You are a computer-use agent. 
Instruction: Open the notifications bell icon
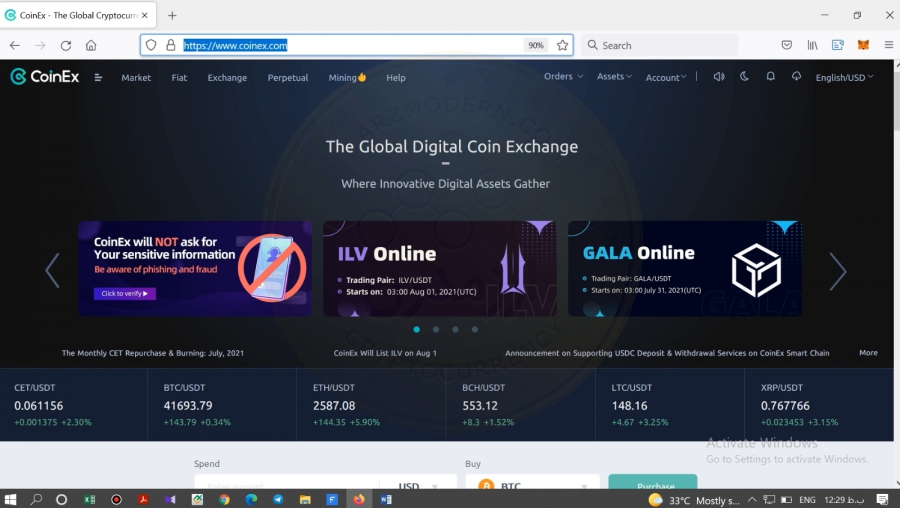770,76
